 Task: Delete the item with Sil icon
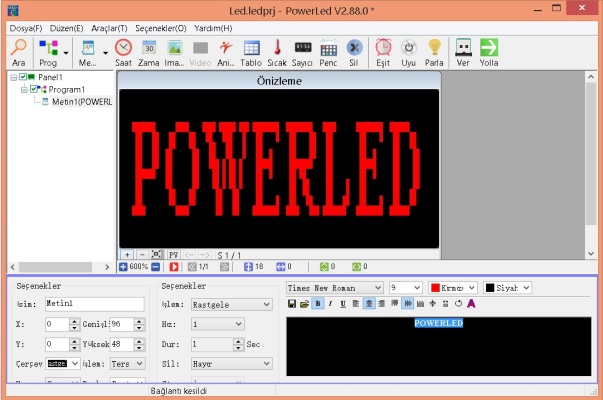[354, 53]
